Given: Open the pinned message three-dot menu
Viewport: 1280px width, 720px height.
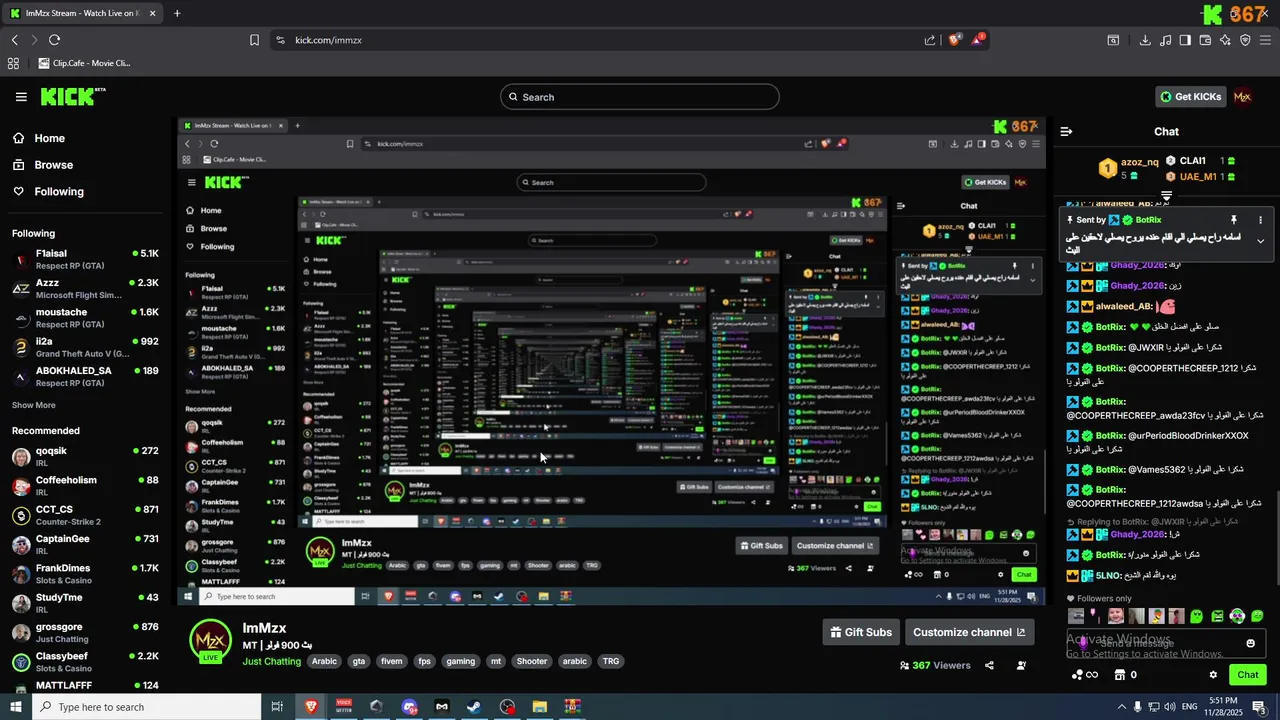Looking at the screenshot, I should click(1260, 220).
